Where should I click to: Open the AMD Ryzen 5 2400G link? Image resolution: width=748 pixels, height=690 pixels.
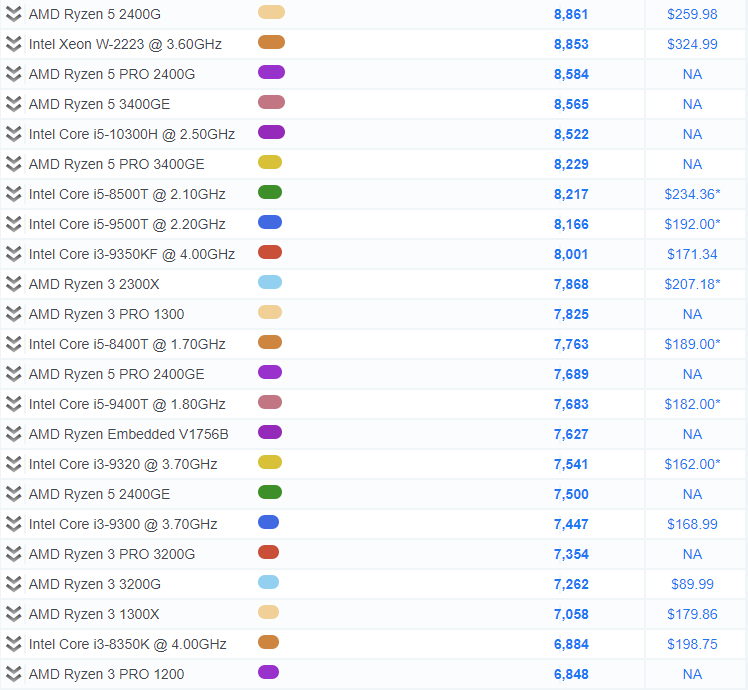point(95,14)
